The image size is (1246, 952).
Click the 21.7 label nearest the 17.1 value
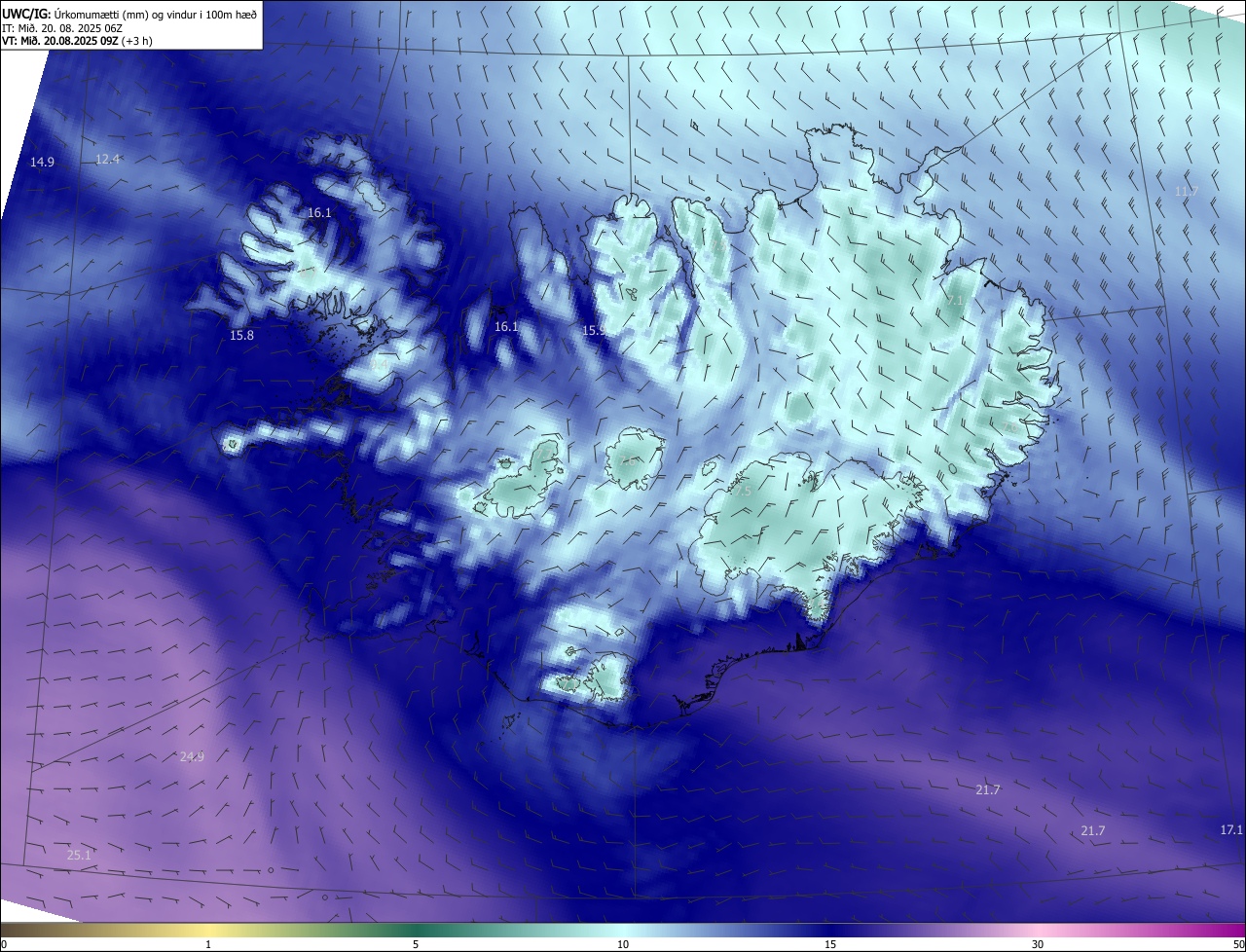1093,831
